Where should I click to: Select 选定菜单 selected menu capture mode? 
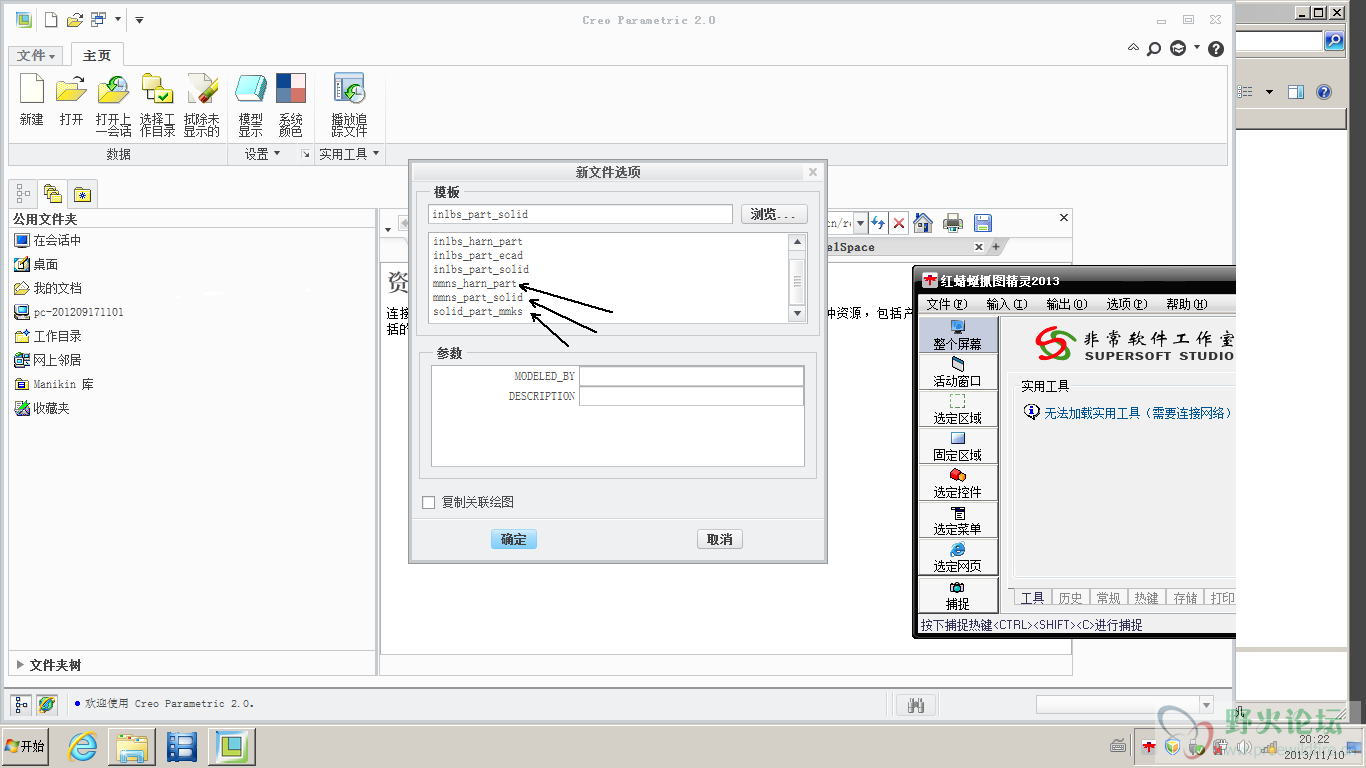tap(957, 520)
